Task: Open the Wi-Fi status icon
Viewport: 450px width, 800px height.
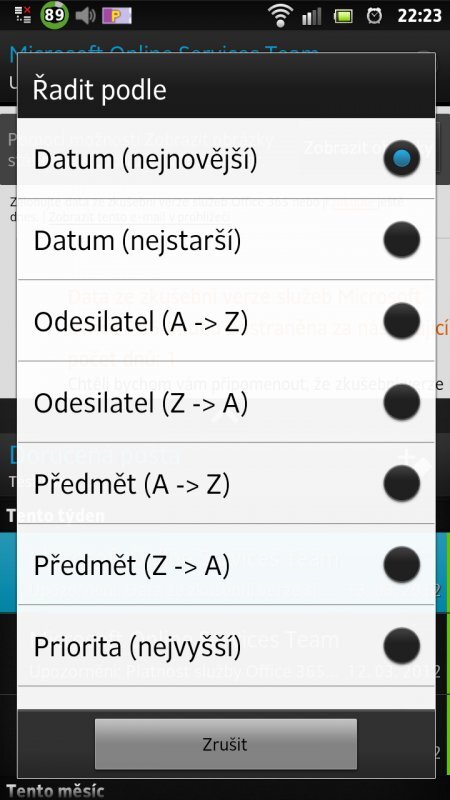Action: point(280,15)
